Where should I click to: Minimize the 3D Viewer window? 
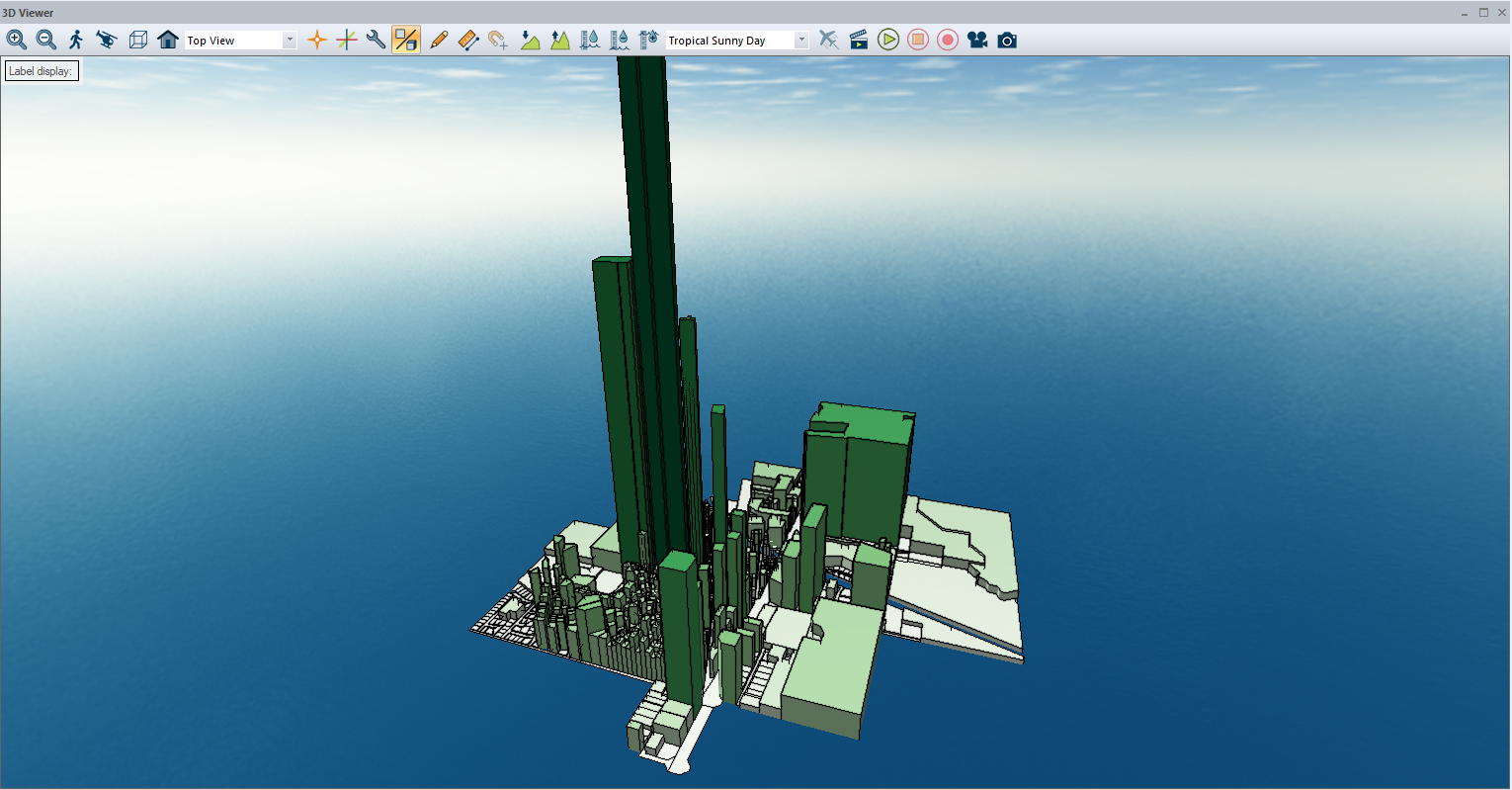pyautogui.click(x=1465, y=12)
